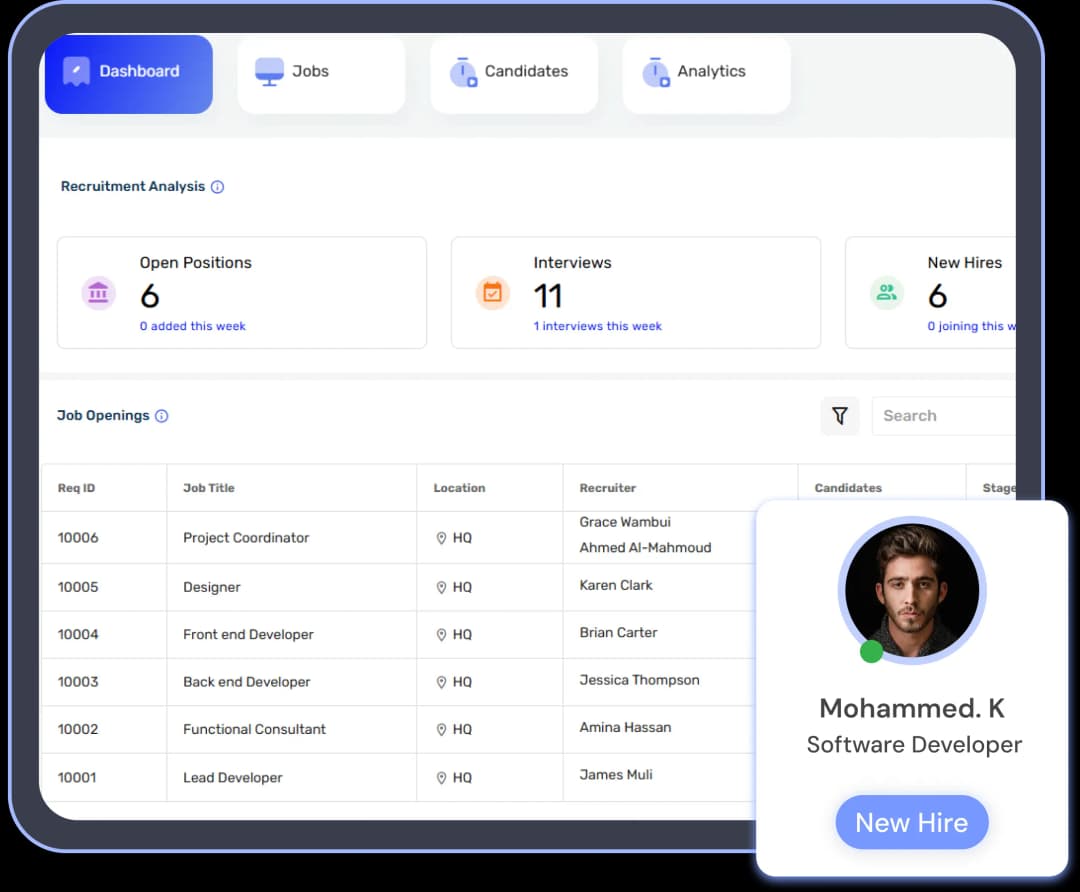Click the Analytics briefcase icon

656,70
